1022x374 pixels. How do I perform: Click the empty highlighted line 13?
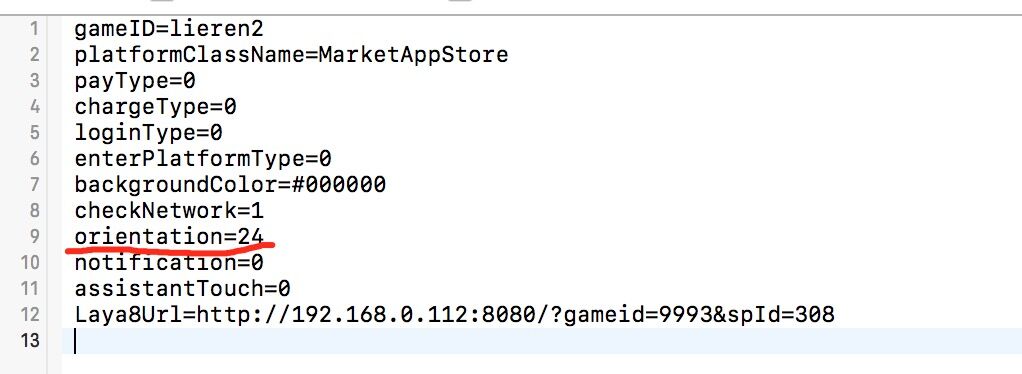click(542, 341)
